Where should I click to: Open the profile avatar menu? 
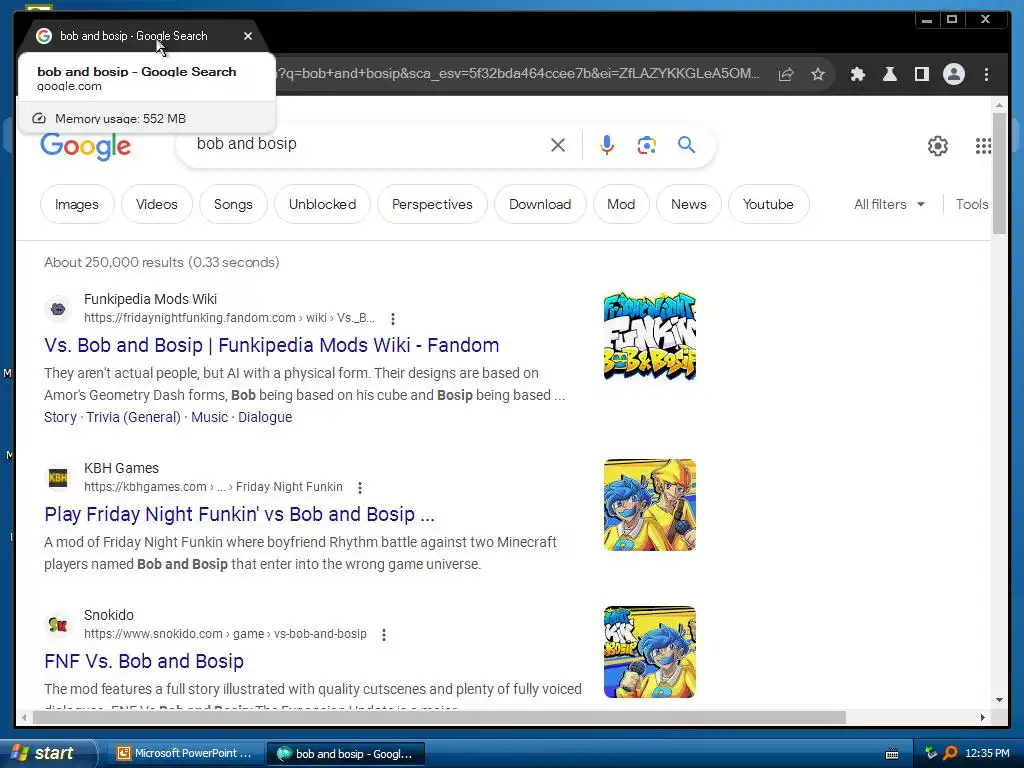click(953, 74)
